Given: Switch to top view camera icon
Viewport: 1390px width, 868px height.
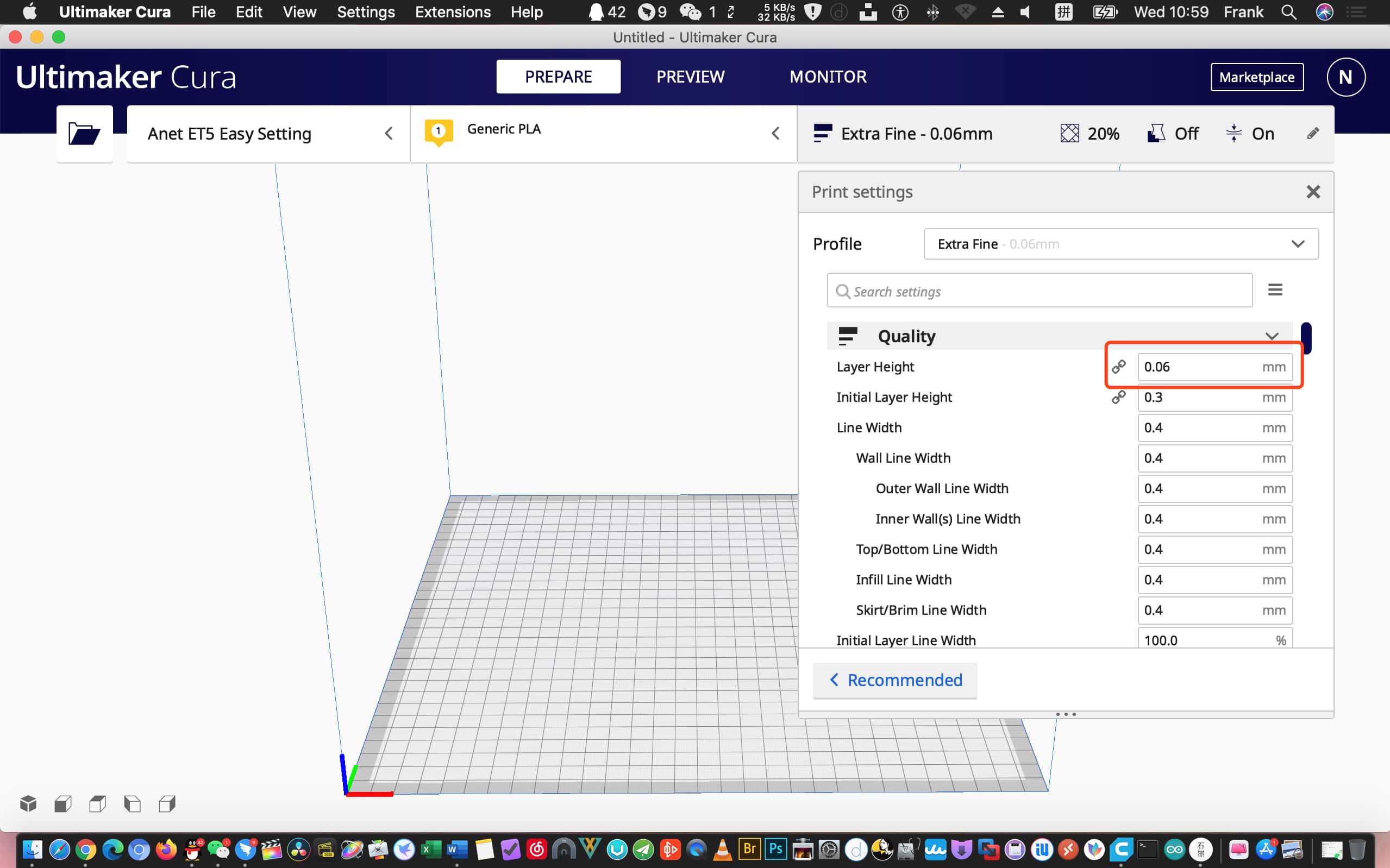Looking at the screenshot, I should pyautogui.click(x=98, y=804).
